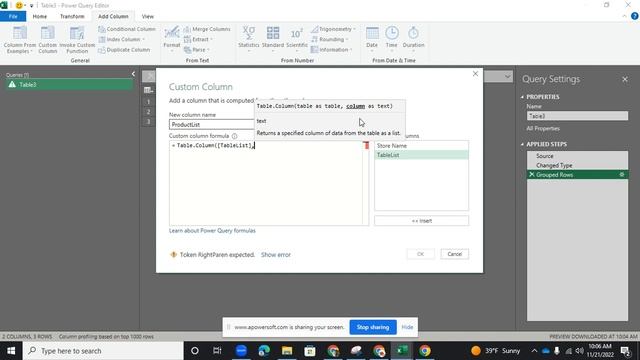
Task: Open Index Column dropdown
Action: [x=122, y=39]
